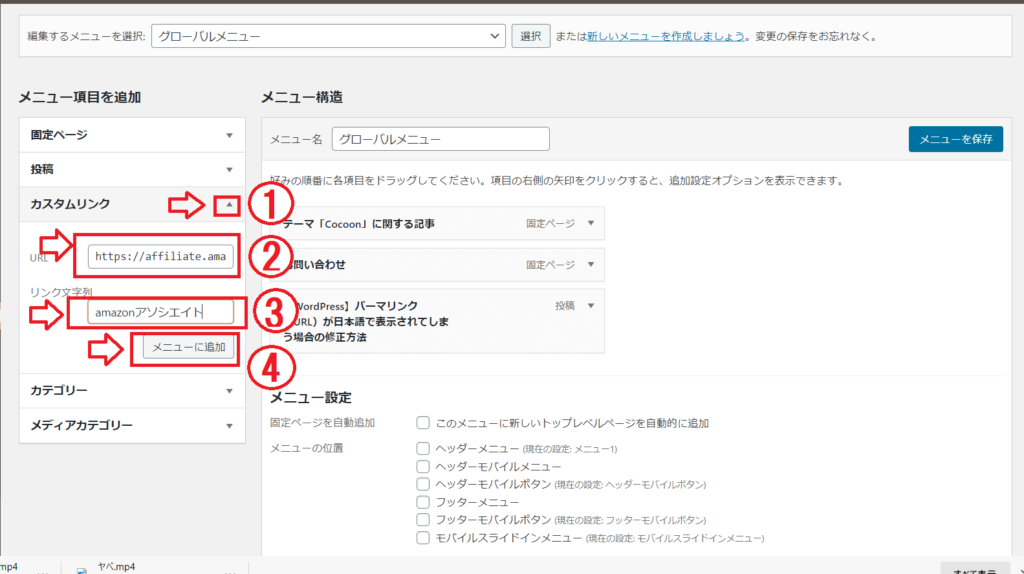Click the URL input field

(161, 256)
